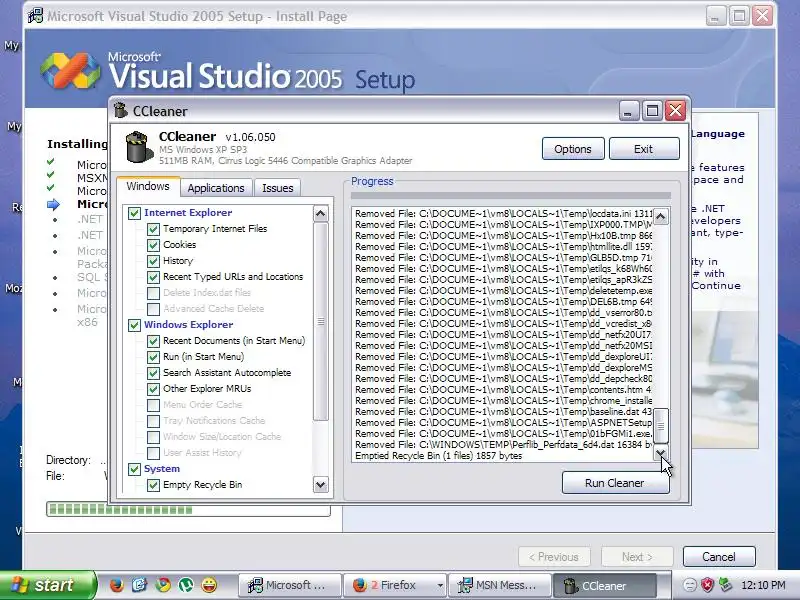Click the Exit button in CCleaner
Viewport: 800px width, 600px height.
(x=644, y=148)
